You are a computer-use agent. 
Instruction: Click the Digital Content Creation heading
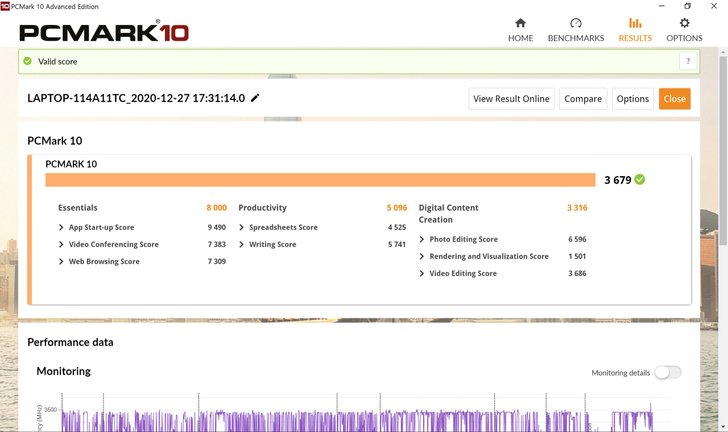448,214
